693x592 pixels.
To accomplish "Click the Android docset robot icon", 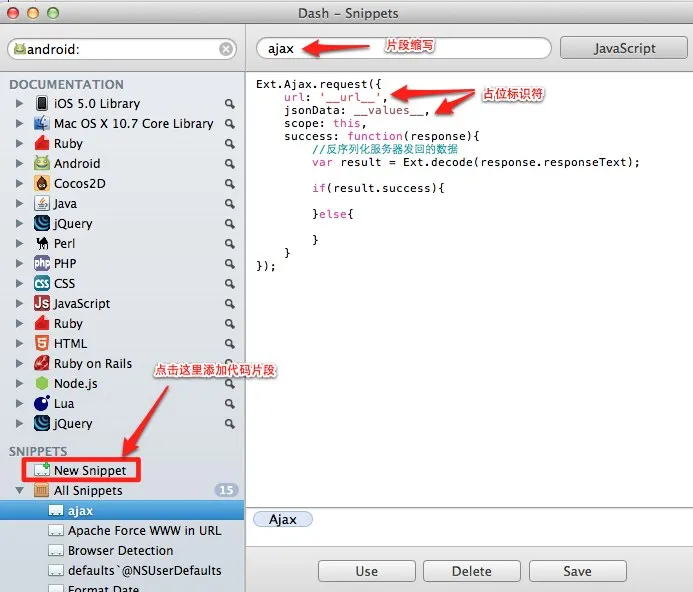I will pyautogui.click(x=42, y=164).
